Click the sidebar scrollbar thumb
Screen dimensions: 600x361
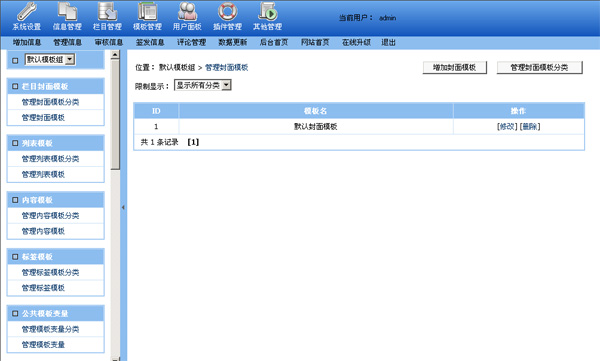[115, 114]
